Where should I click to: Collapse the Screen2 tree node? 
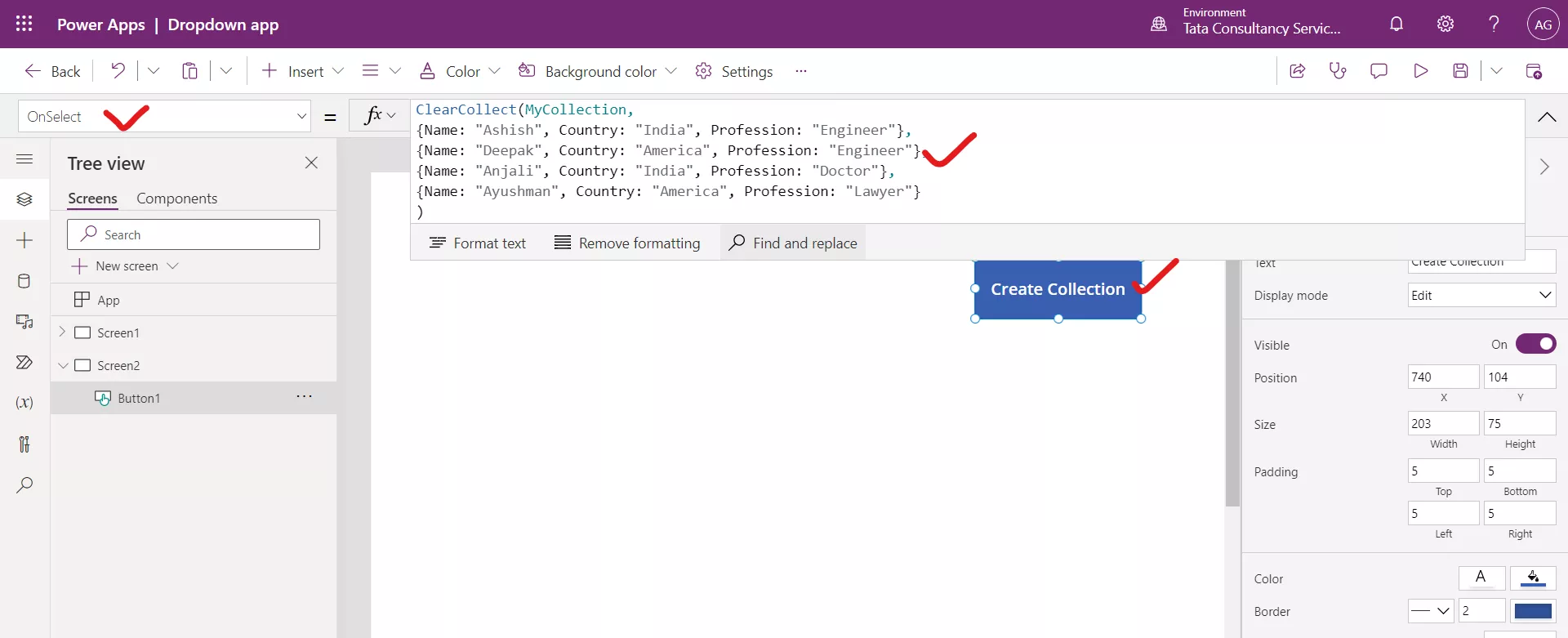coord(63,365)
